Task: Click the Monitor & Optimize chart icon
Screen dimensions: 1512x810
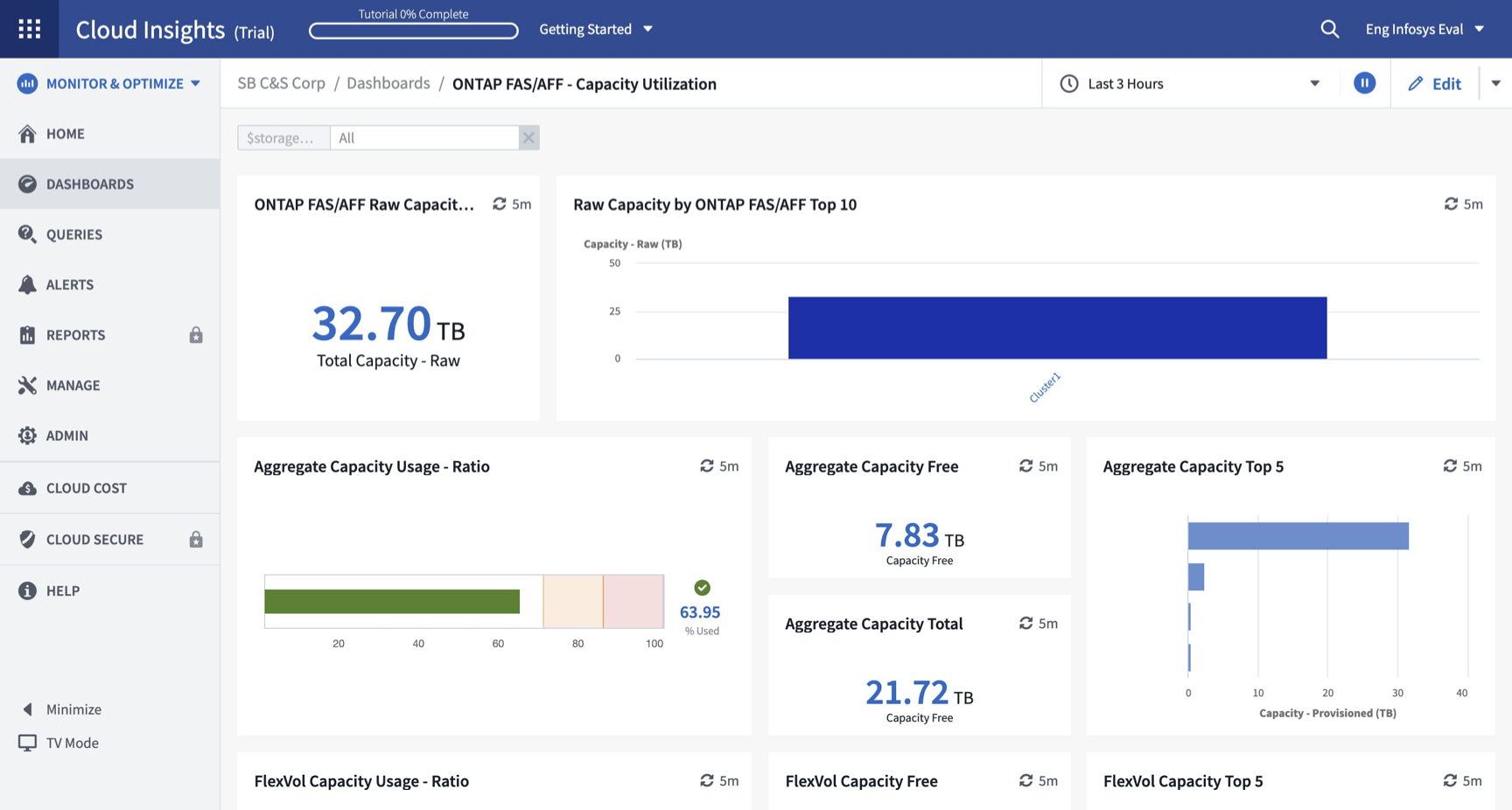Action: click(27, 83)
